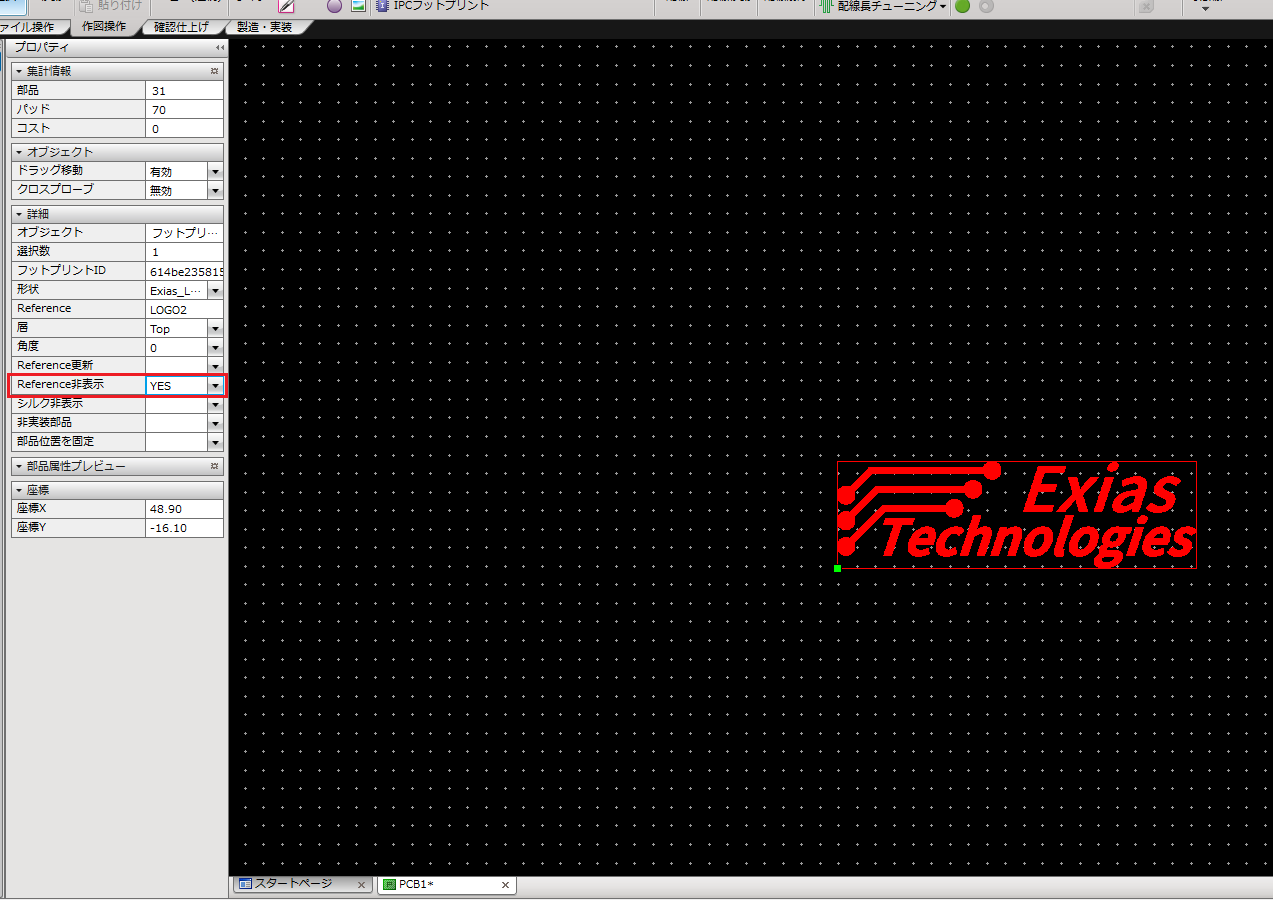Screen dimensions: 1273x900
Task: Open the ドラッグ移動 dropdown
Action: pos(215,172)
